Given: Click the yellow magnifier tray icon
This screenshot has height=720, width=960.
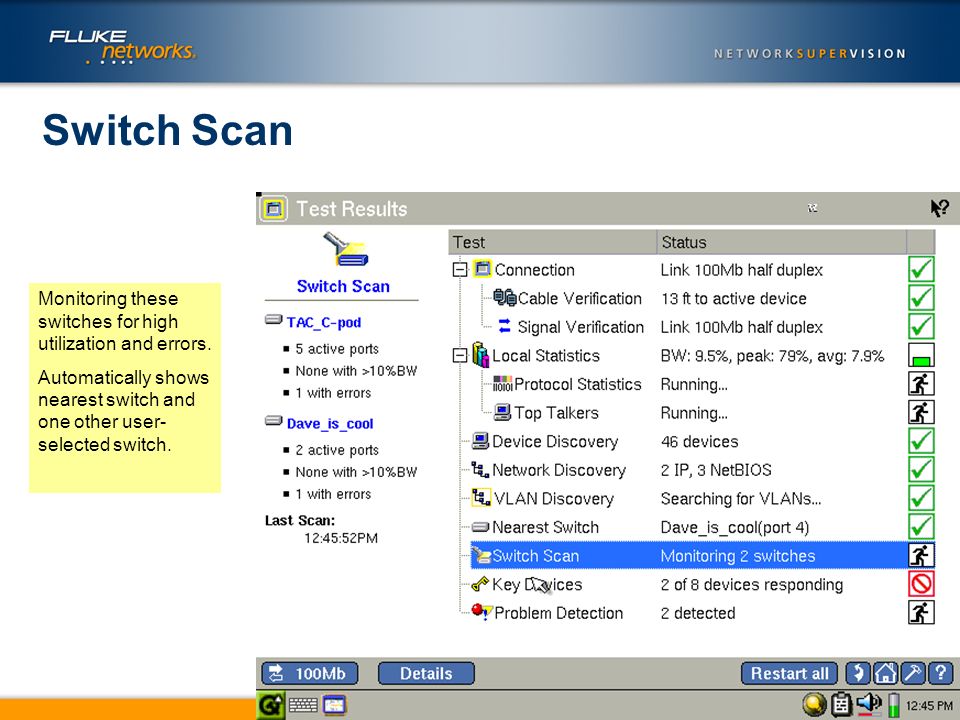Looking at the screenshot, I should click(814, 705).
